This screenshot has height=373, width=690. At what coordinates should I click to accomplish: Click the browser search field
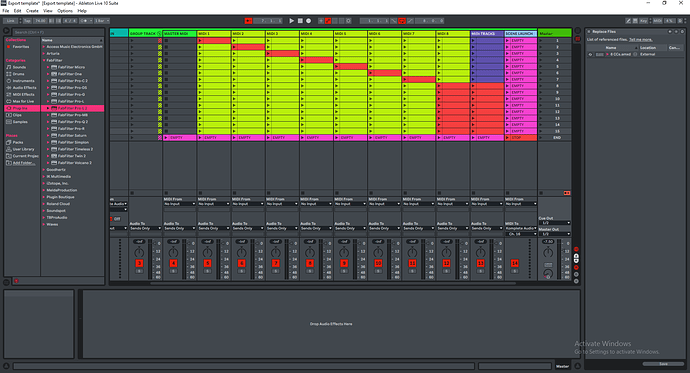pos(57,32)
